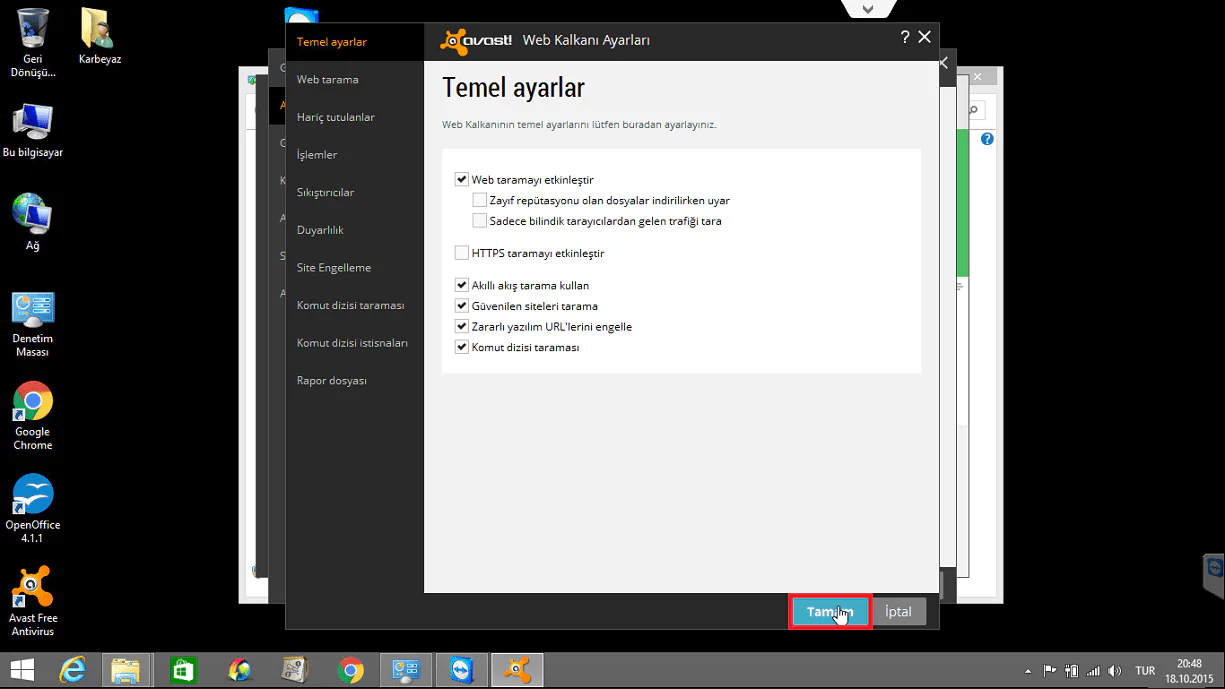Viewport: 1225px width, 689px height.
Task: Enable HTTPS taramayı etkinleştir checkbox
Action: 462,253
